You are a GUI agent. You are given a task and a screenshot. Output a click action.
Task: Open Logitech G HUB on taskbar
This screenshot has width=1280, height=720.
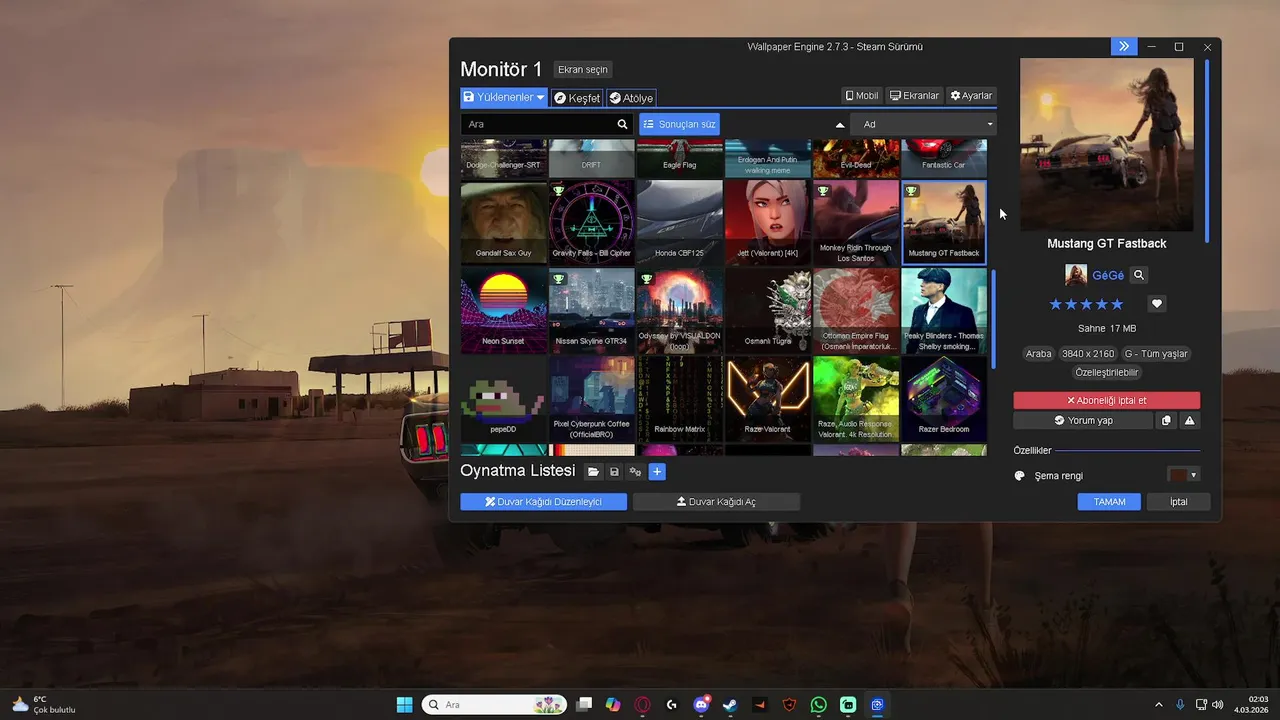pos(672,705)
